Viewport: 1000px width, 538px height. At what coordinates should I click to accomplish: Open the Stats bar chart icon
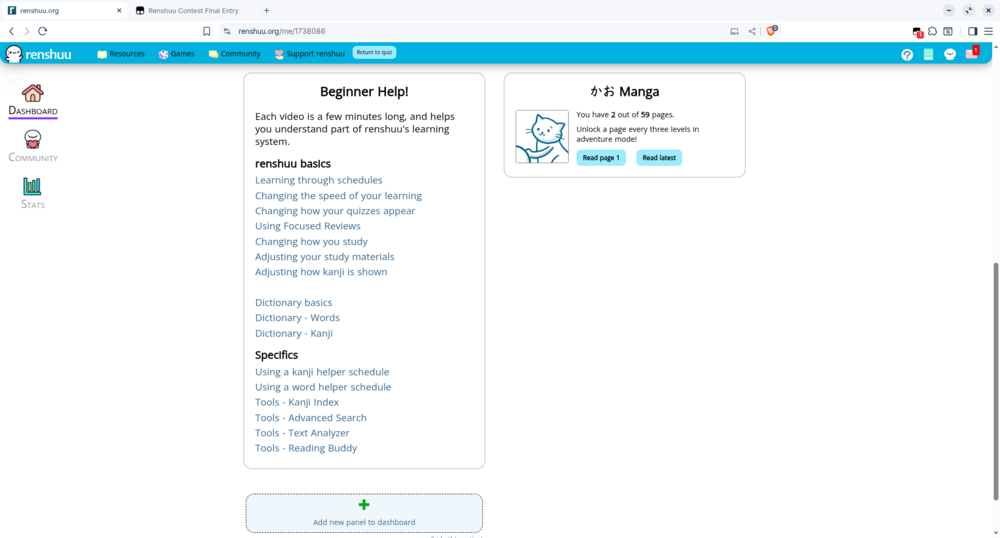[33, 186]
